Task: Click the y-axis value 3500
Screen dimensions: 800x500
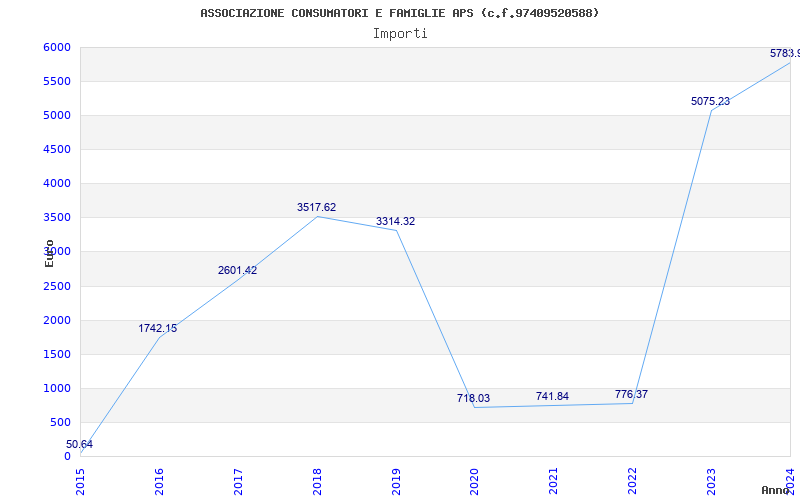Action: [x=57, y=217]
